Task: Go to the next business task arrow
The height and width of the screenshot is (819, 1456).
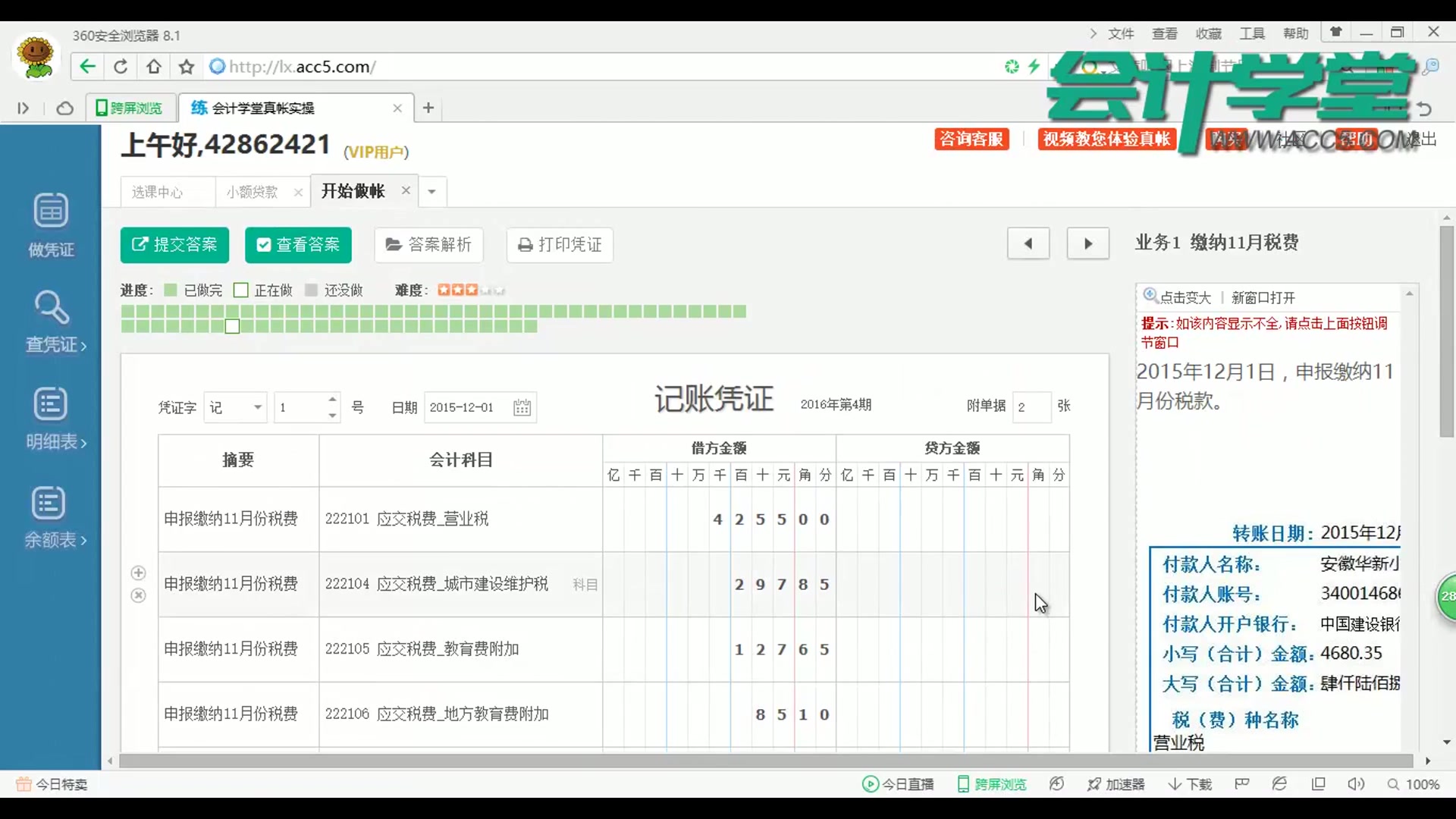Action: point(1088,243)
